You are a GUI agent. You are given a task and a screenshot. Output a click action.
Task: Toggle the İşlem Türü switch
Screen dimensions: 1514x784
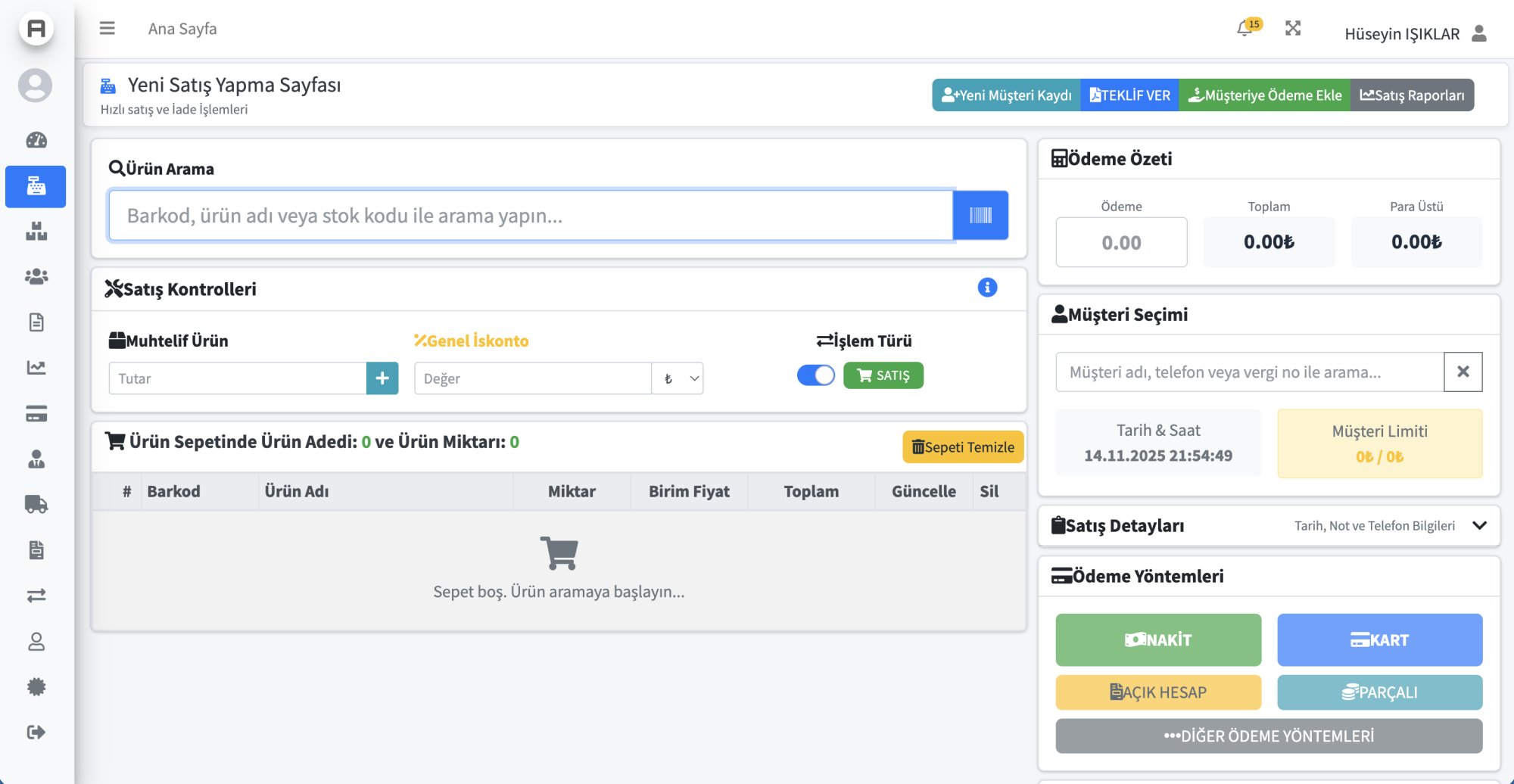coord(815,375)
